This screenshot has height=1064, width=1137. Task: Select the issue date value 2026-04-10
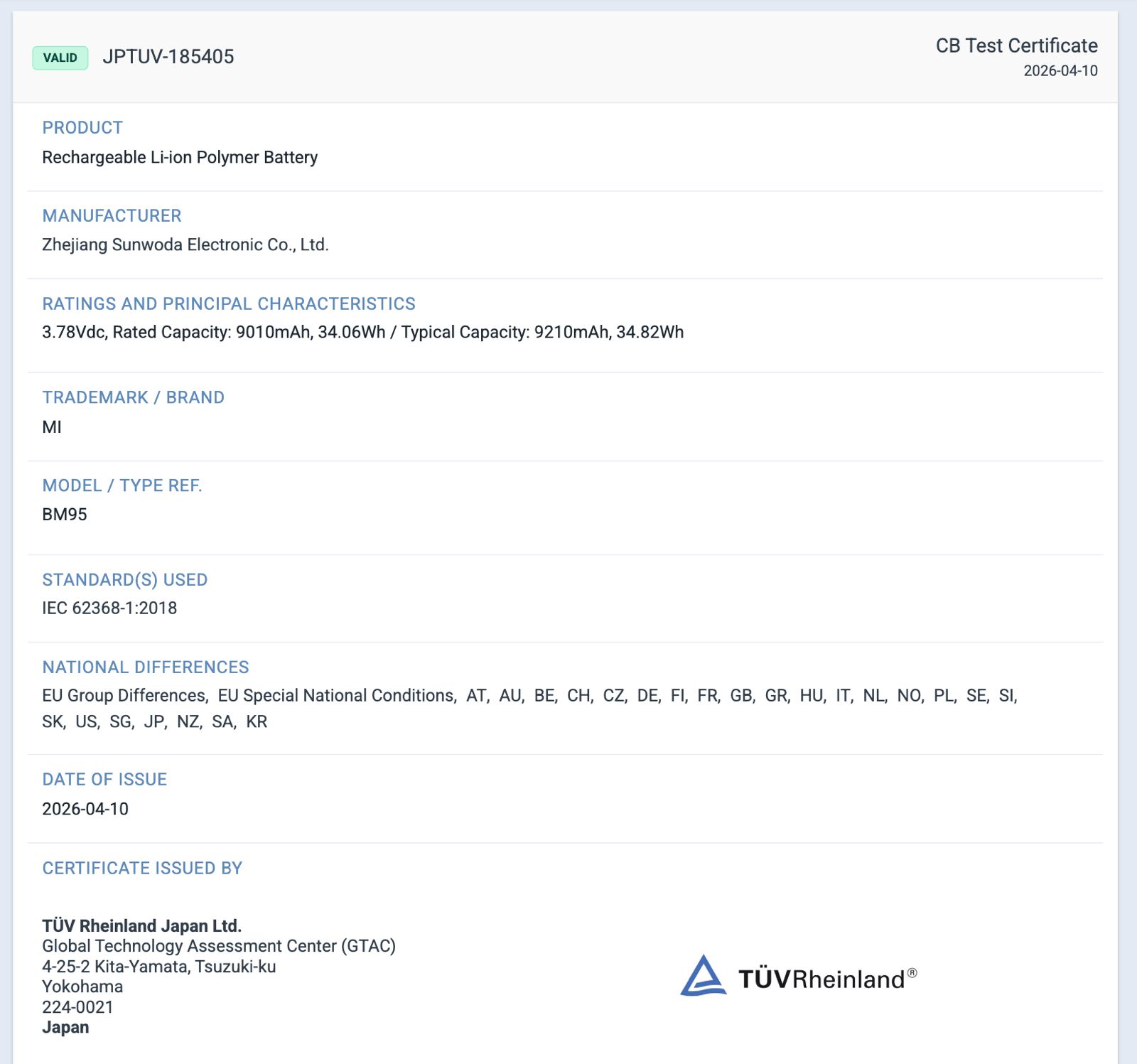[85, 809]
